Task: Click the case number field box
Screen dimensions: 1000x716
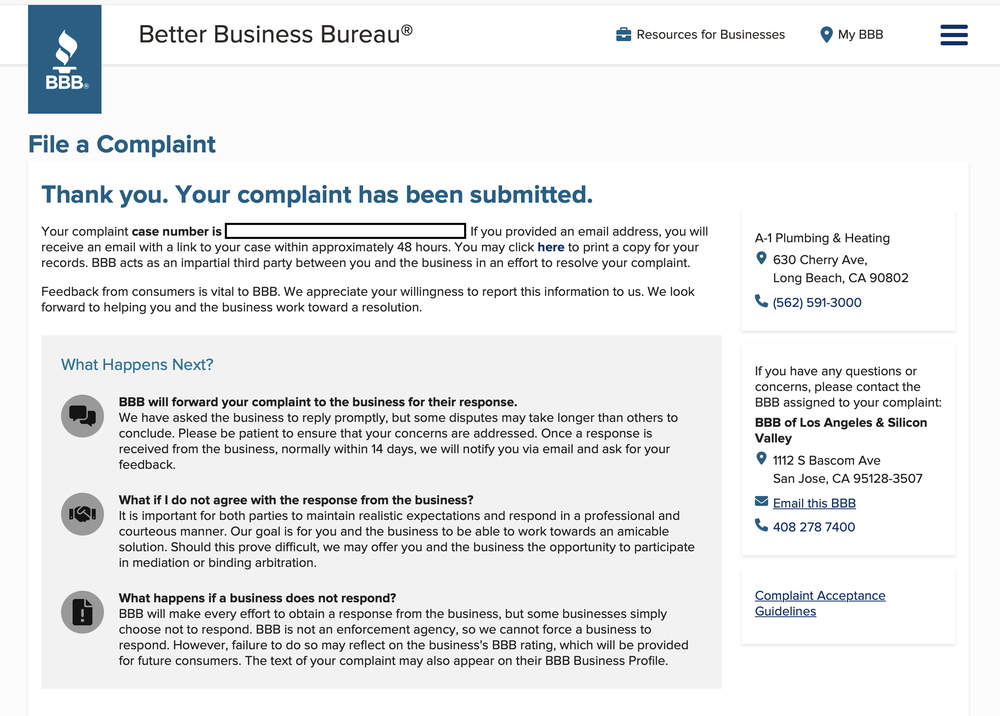Action: pos(345,231)
